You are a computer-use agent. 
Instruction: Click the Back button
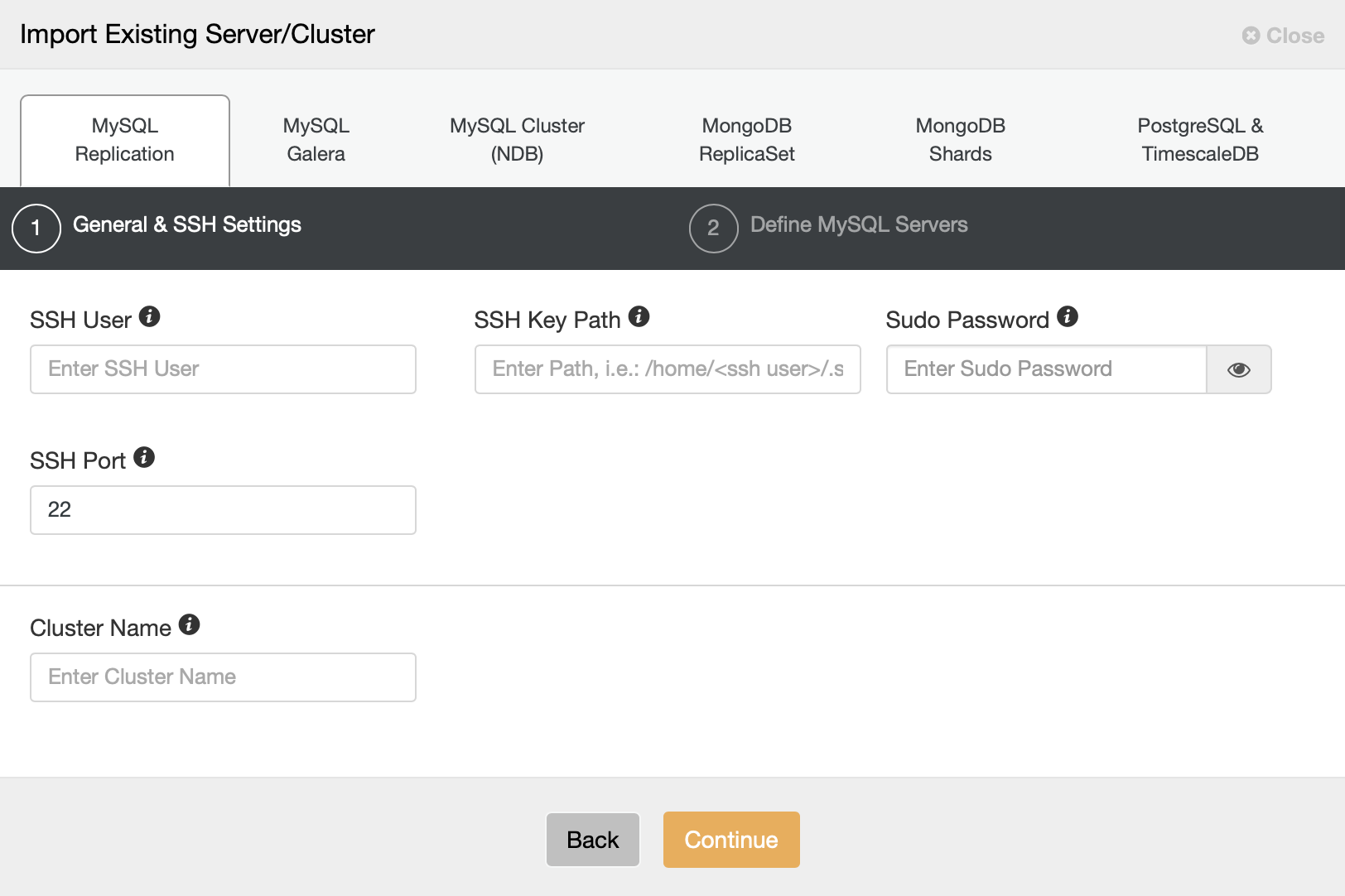[593, 840]
